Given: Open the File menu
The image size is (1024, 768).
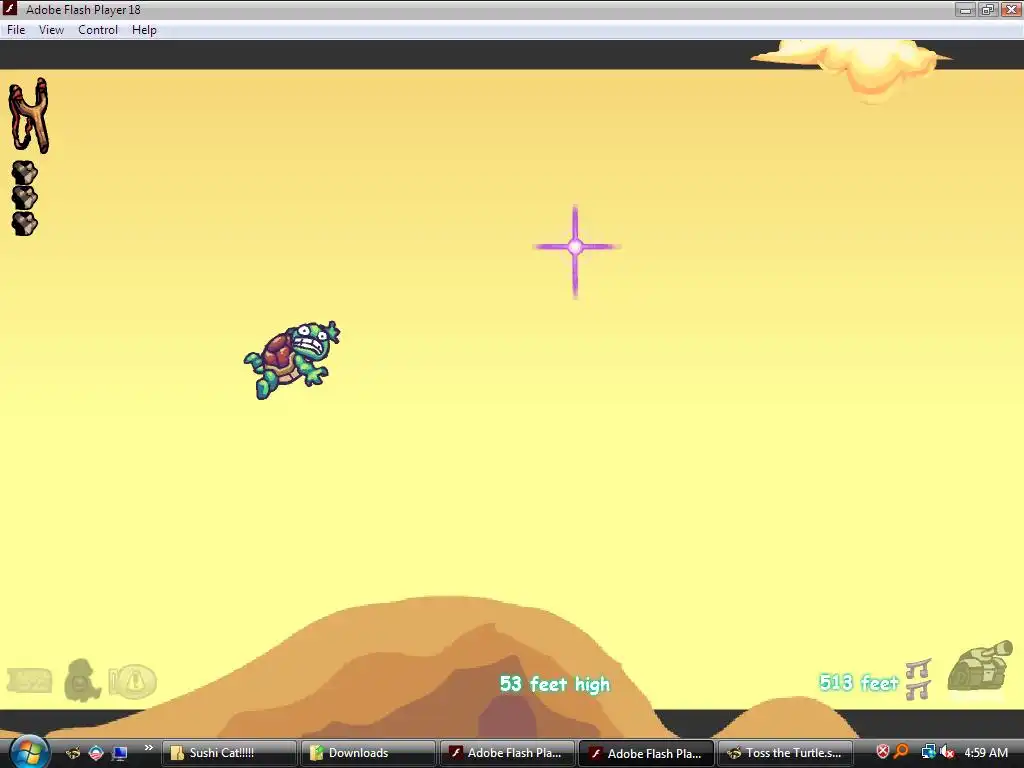Looking at the screenshot, I should click(16, 30).
